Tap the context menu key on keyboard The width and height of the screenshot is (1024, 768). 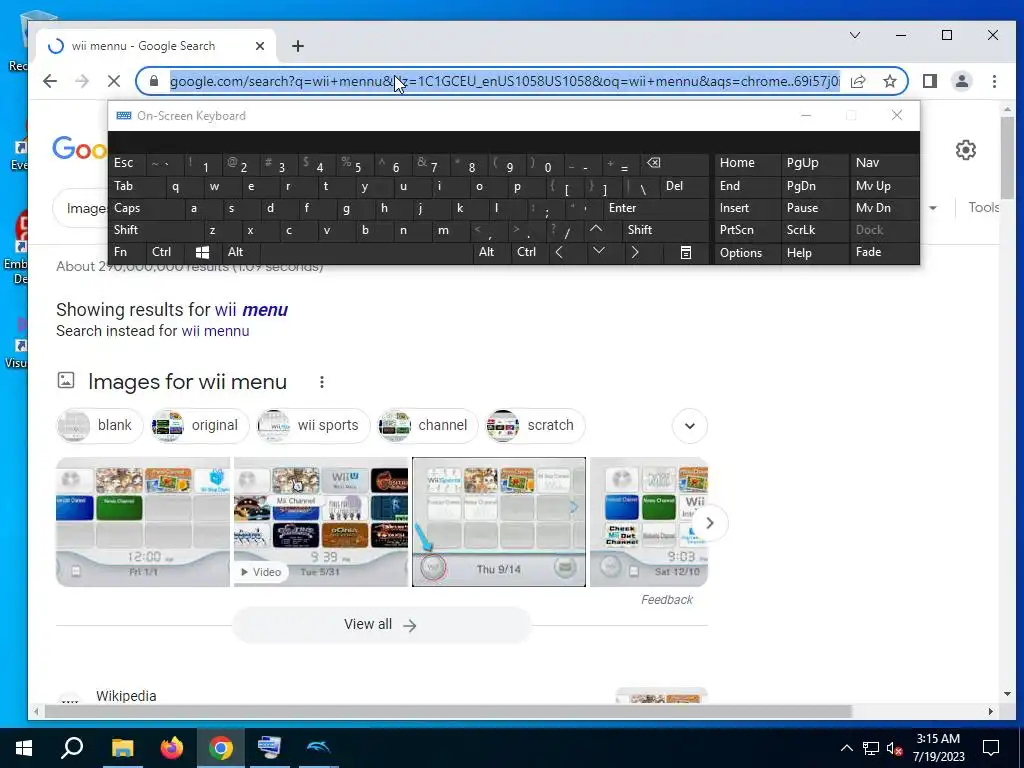686,252
